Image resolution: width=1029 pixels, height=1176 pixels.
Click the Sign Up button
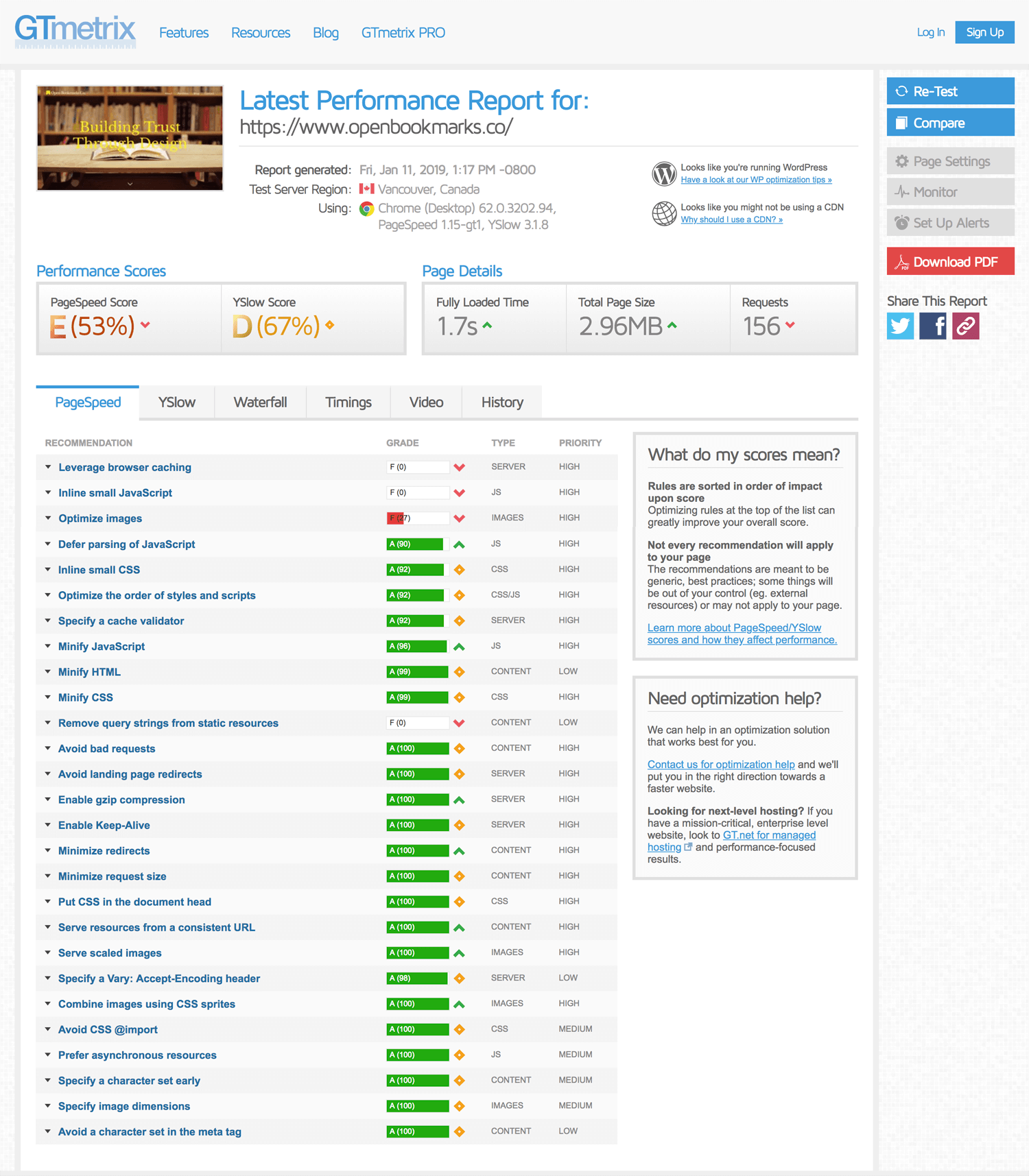pyautogui.click(x=984, y=32)
